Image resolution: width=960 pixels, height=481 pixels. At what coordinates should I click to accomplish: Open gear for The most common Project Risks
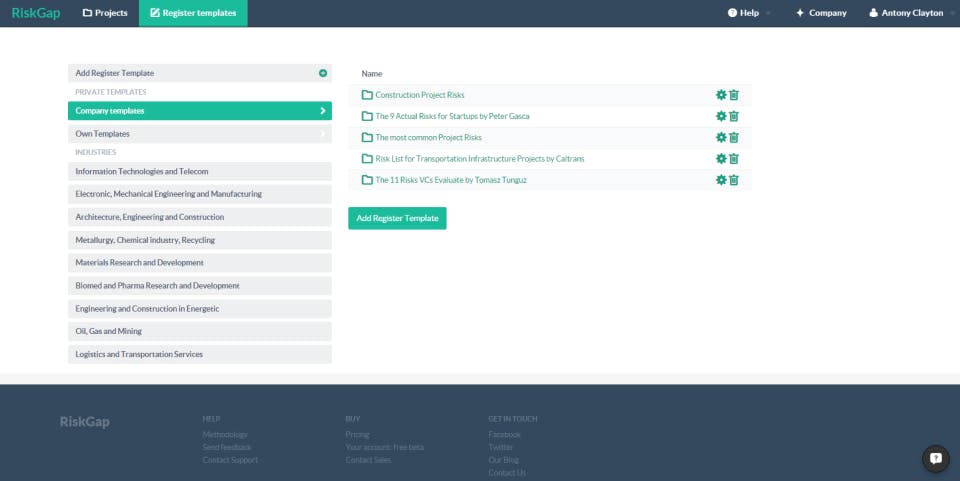coord(721,138)
